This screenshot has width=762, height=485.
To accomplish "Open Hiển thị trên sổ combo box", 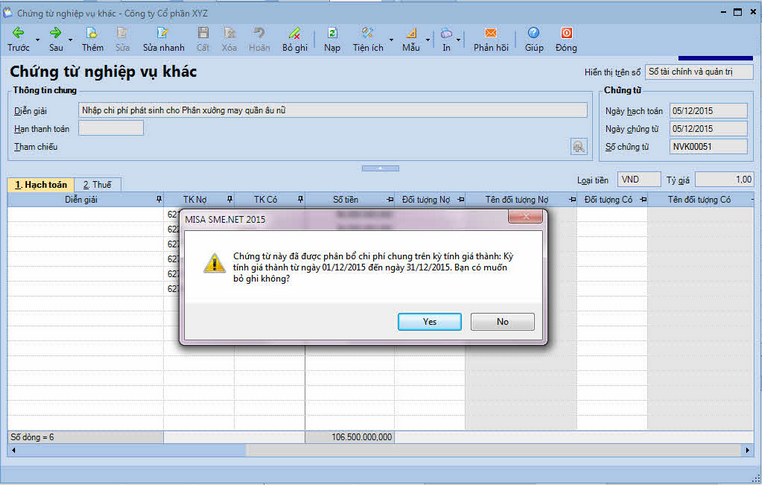I will click(x=699, y=72).
